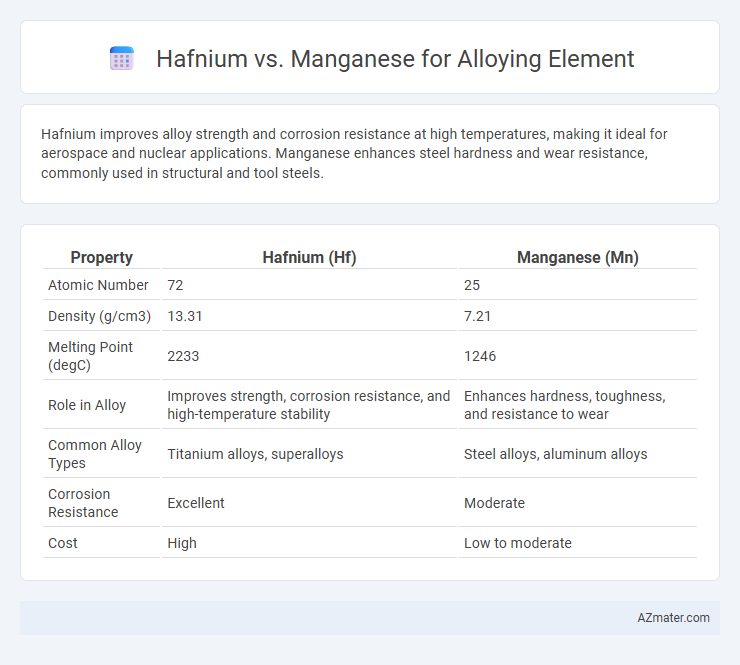Click the Property column header
The width and height of the screenshot is (740, 665).
coord(101,257)
